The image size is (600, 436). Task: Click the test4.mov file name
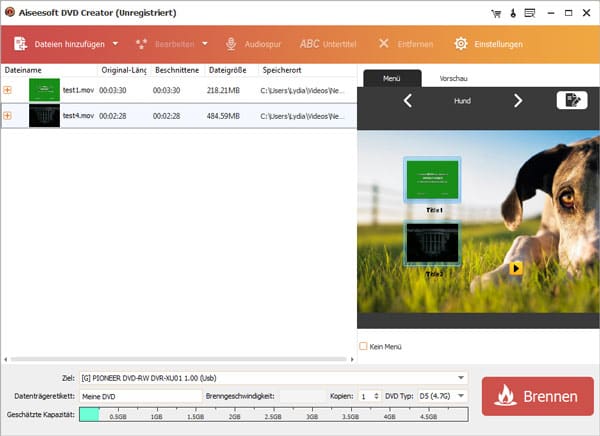click(78, 116)
